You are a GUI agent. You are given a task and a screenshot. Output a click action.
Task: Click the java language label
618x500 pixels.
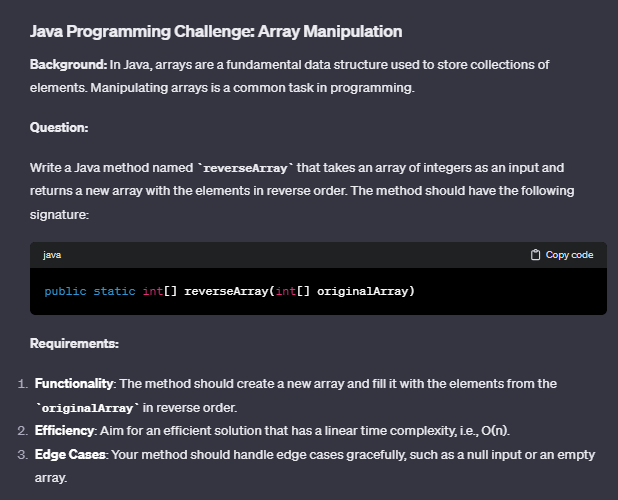click(52, 255)
